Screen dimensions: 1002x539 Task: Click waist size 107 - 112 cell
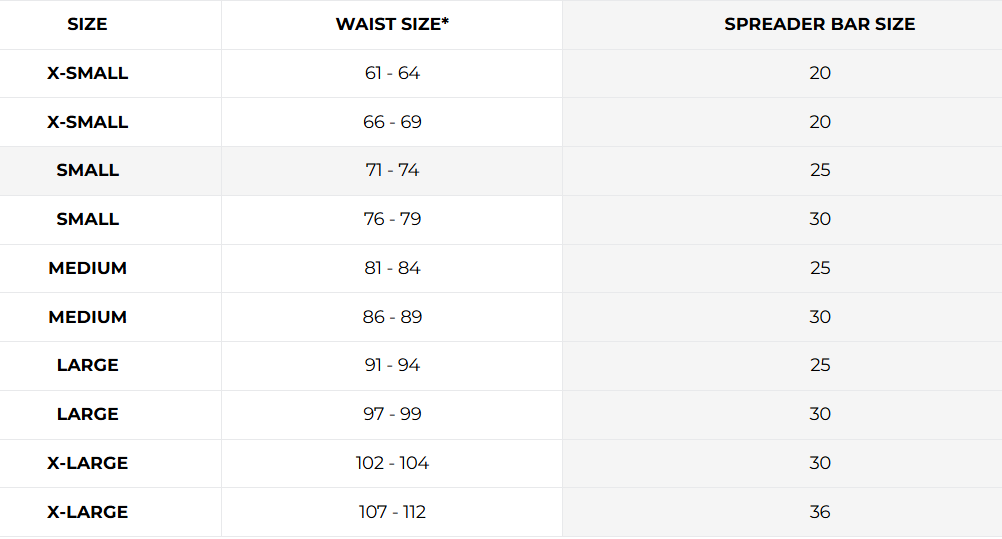(x=392, y=512)
